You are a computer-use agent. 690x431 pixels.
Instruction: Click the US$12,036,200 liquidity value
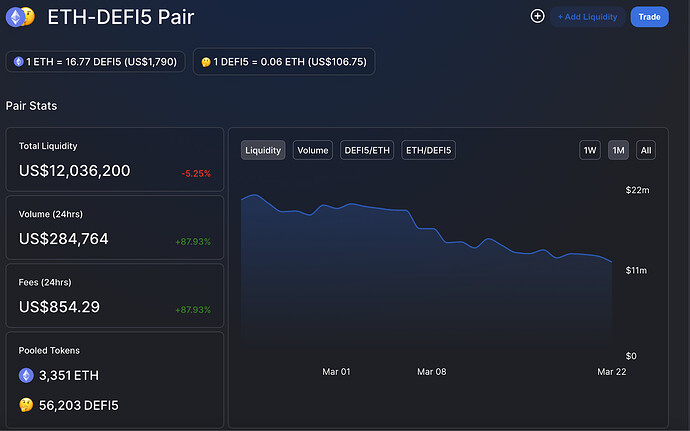[74, 170]
